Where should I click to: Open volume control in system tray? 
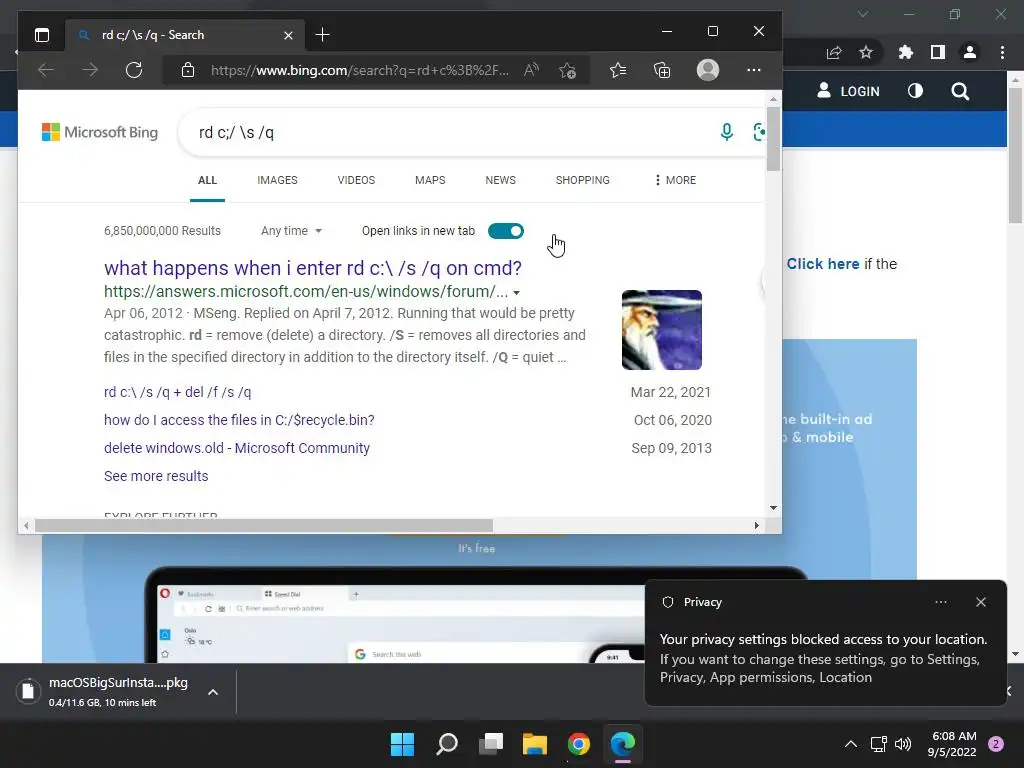click(x=903, y=744)
